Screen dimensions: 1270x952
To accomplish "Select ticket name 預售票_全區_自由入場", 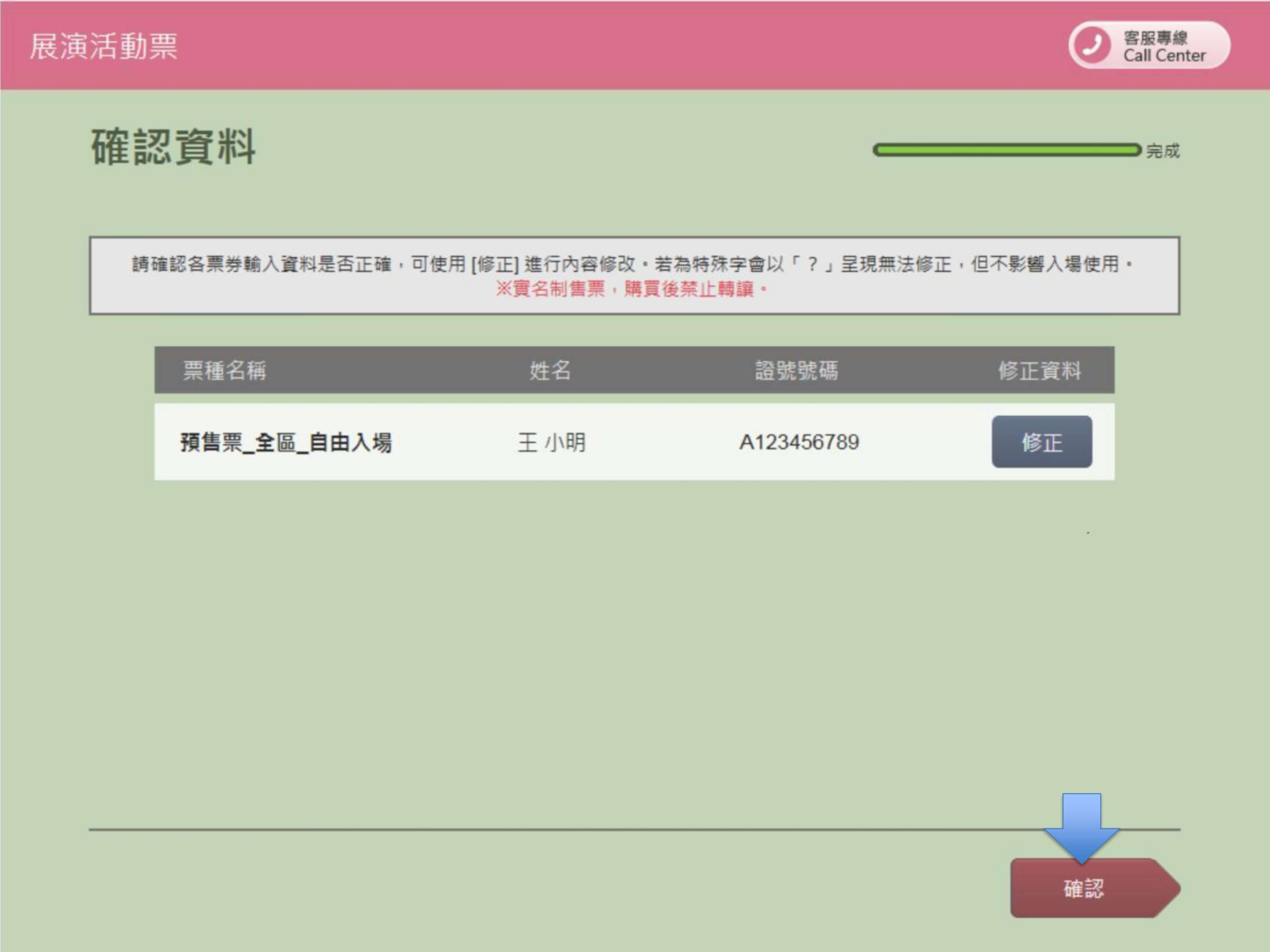I will (286, 442).
